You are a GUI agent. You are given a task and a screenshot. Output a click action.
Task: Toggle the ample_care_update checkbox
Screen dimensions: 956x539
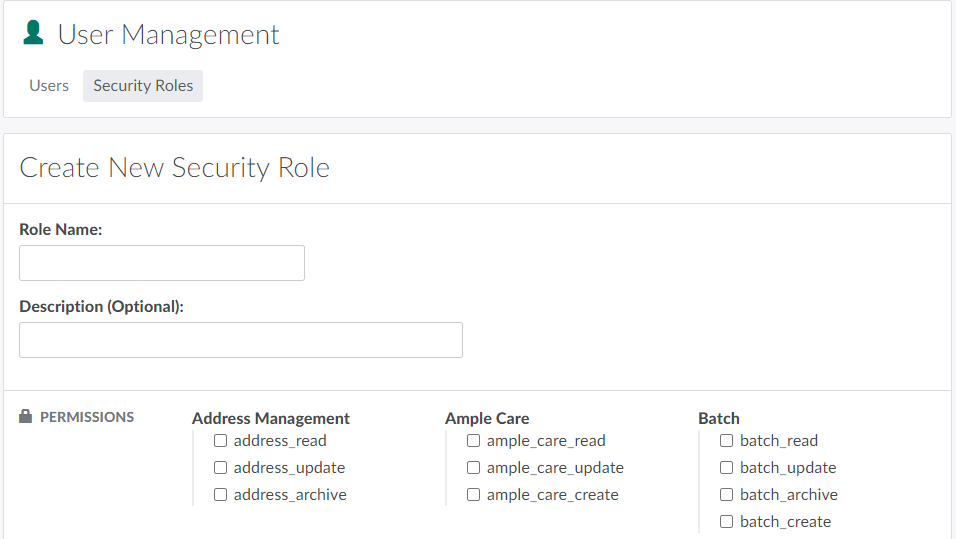pyautogui.click(x=474, y=468)
